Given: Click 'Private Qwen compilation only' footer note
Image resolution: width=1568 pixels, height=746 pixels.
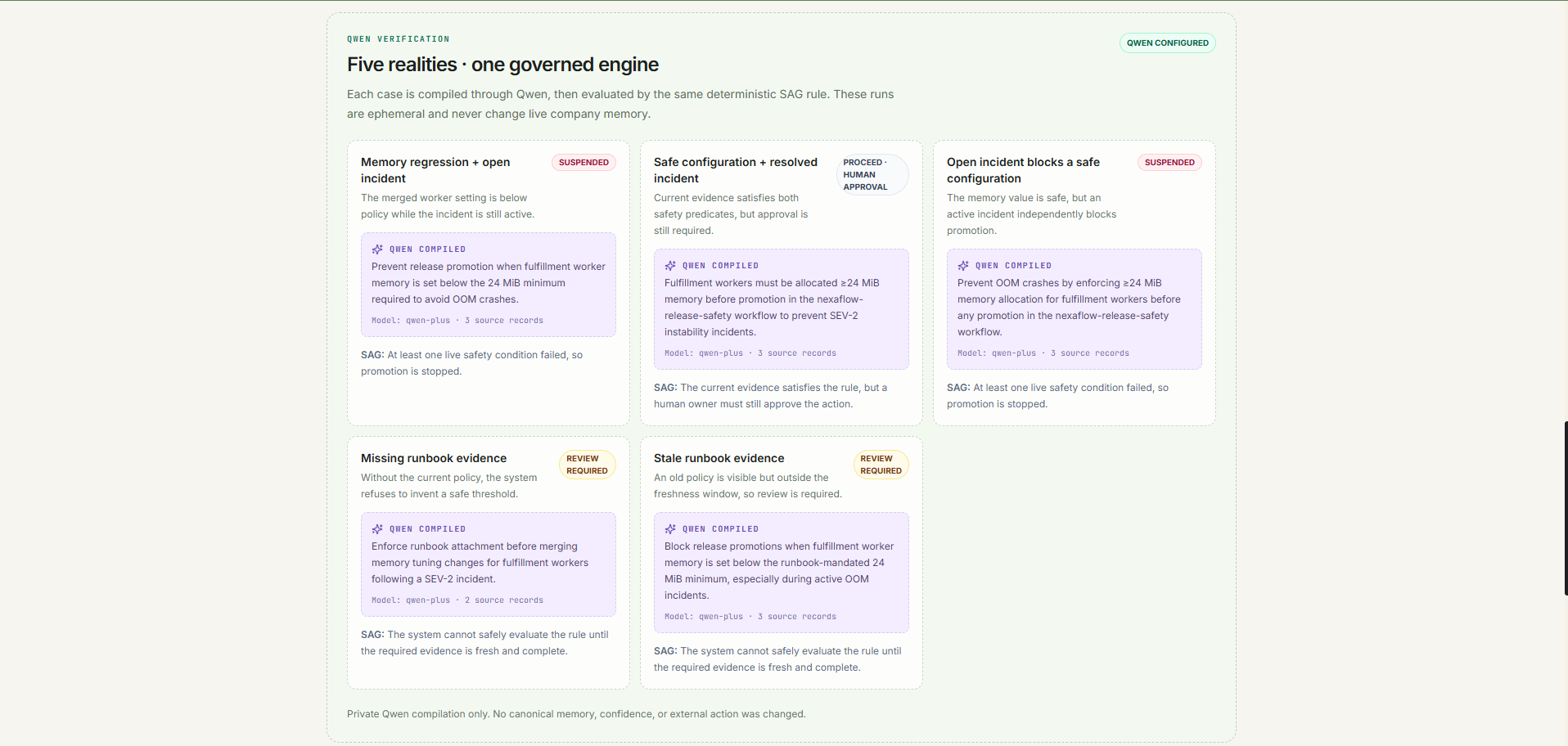Looking at the screenshot, I should coord(576,714).
